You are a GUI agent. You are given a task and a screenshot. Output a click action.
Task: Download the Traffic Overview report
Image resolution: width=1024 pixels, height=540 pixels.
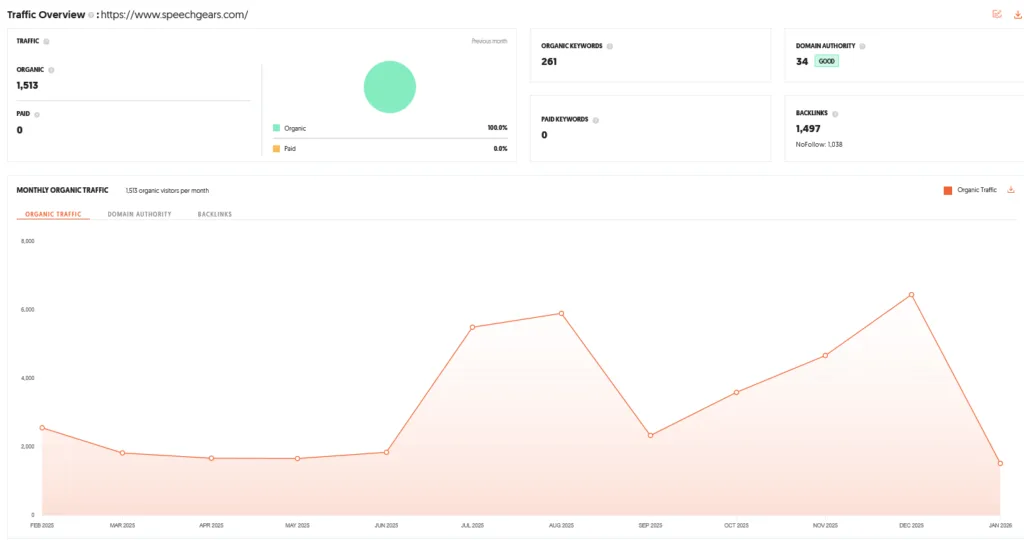(1017, 14)
